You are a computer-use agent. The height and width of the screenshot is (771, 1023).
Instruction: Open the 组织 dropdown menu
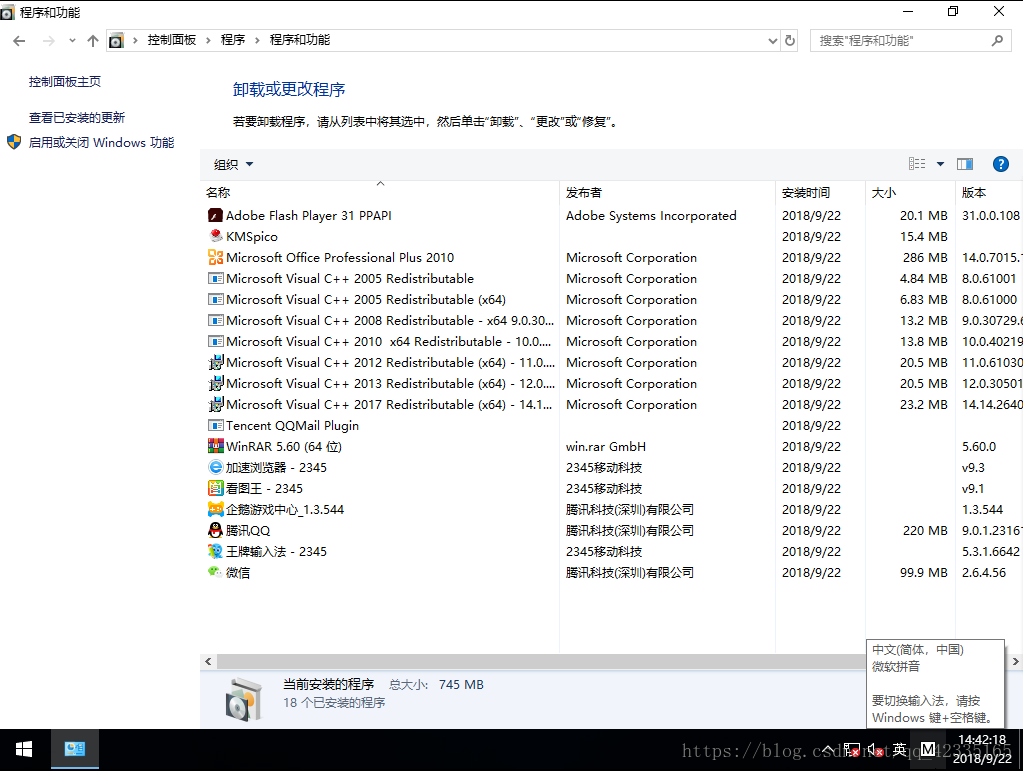tap(233, 164)
